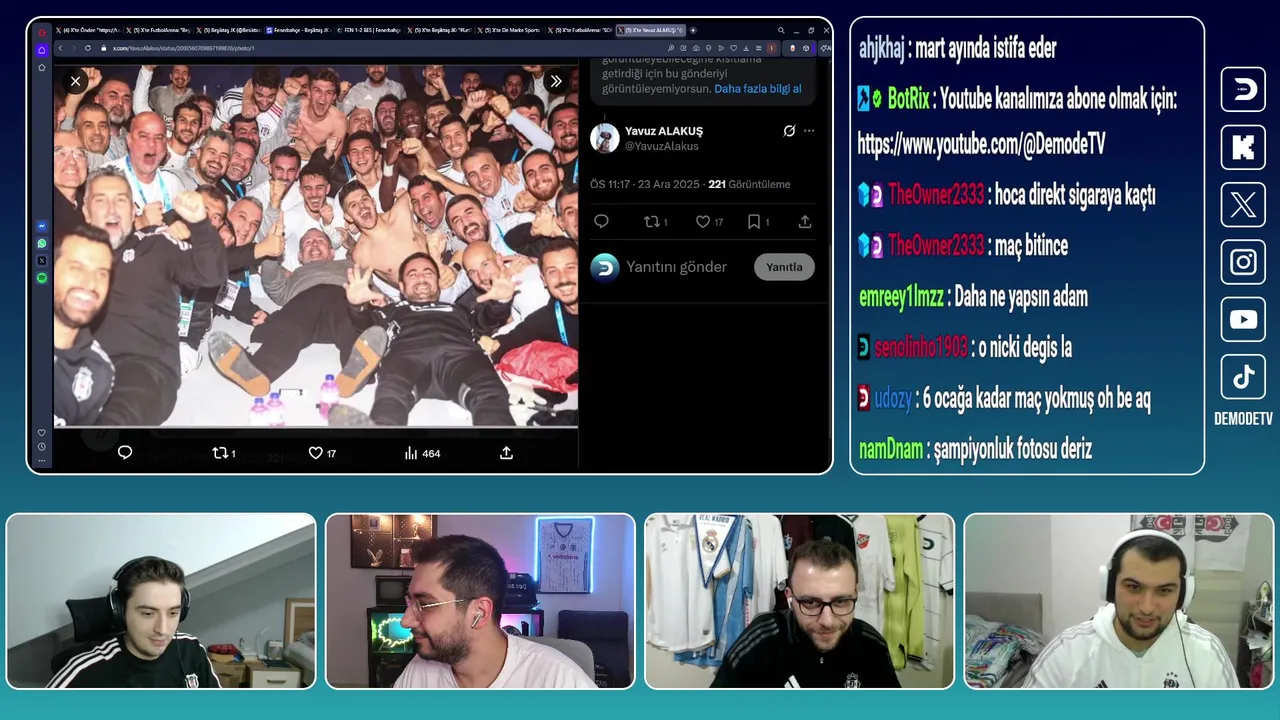The width and height of the screenshot is (1280, 720).
Task: Open the bookmarks heart in browser sidebar
Action: click(x=42, y=433)
